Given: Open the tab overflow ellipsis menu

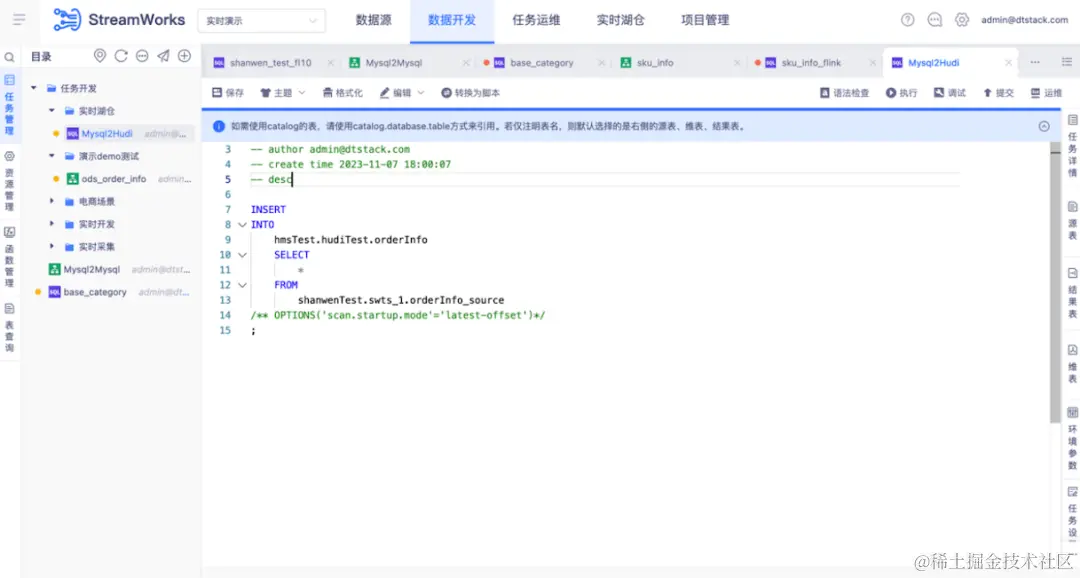Looking at the screenshot, I should click(x=1035, y=62).
